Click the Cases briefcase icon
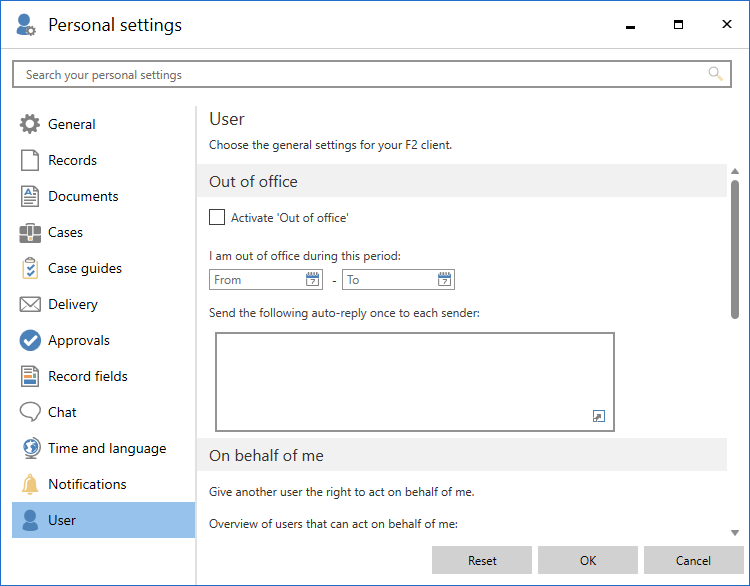Screen dimensions: 750x586 30,233
